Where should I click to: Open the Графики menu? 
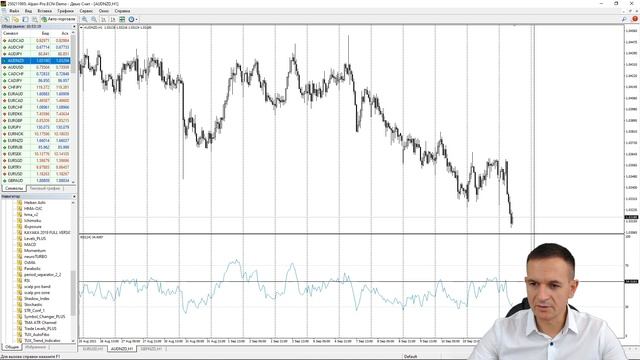click(65, 11)
